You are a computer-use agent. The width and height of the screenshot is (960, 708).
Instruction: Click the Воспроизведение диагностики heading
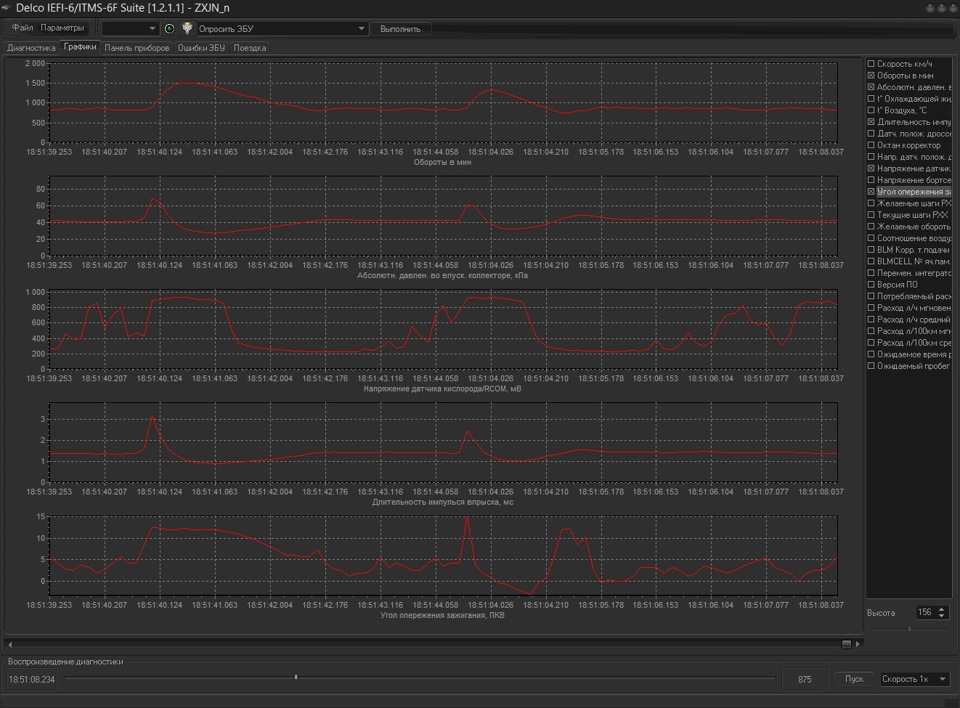click(x=66, y=661)
